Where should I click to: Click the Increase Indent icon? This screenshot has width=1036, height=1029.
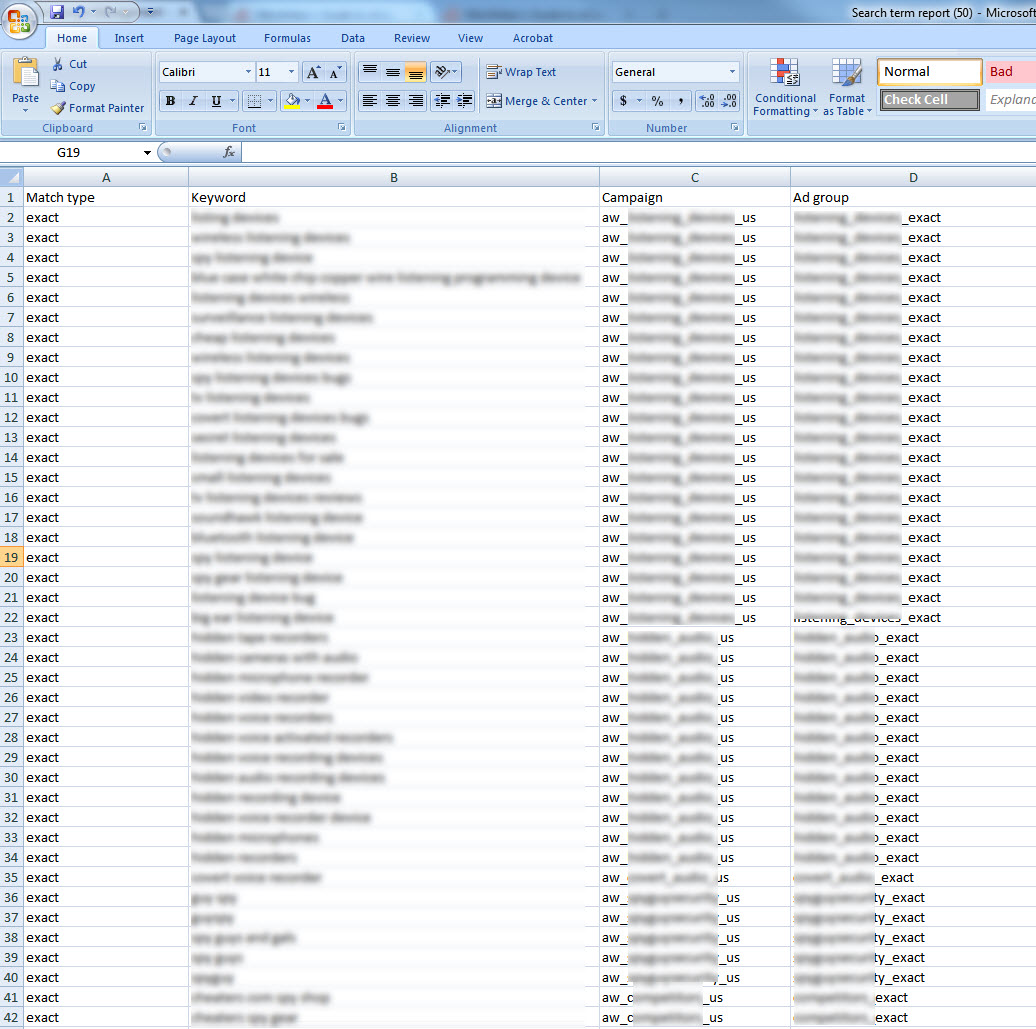point(464,101)
